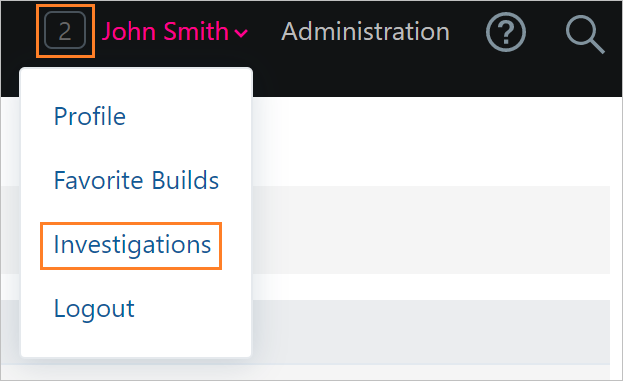This screenshot has width=623, height=381.
Task: Click the light gray row behind menu
Action: (431, 230)
